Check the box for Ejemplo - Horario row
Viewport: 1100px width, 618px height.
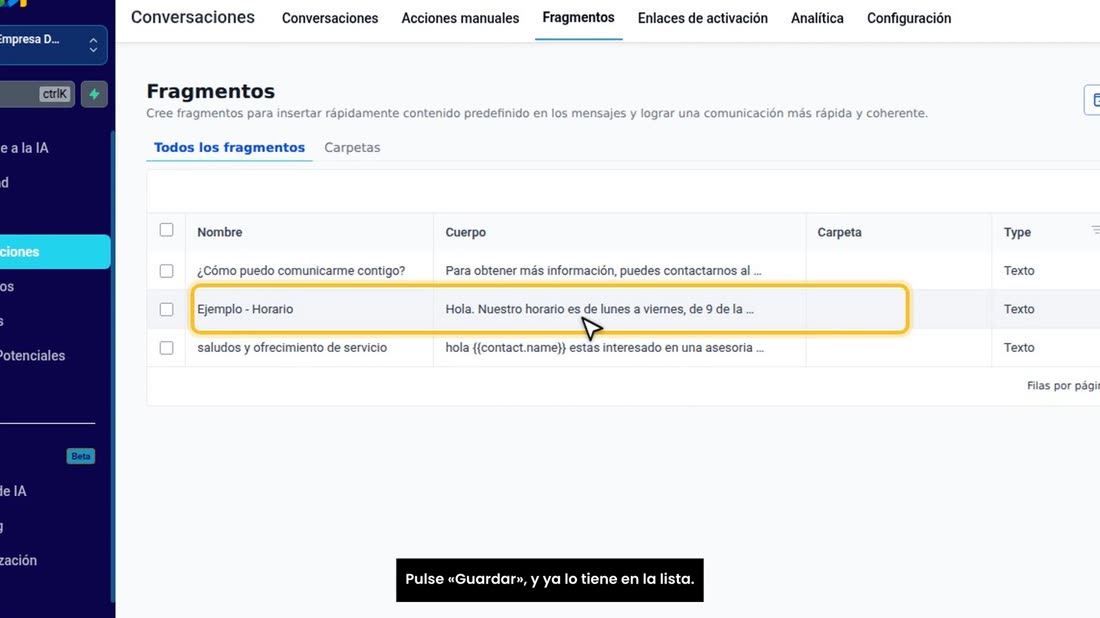[x=166, y=309]
